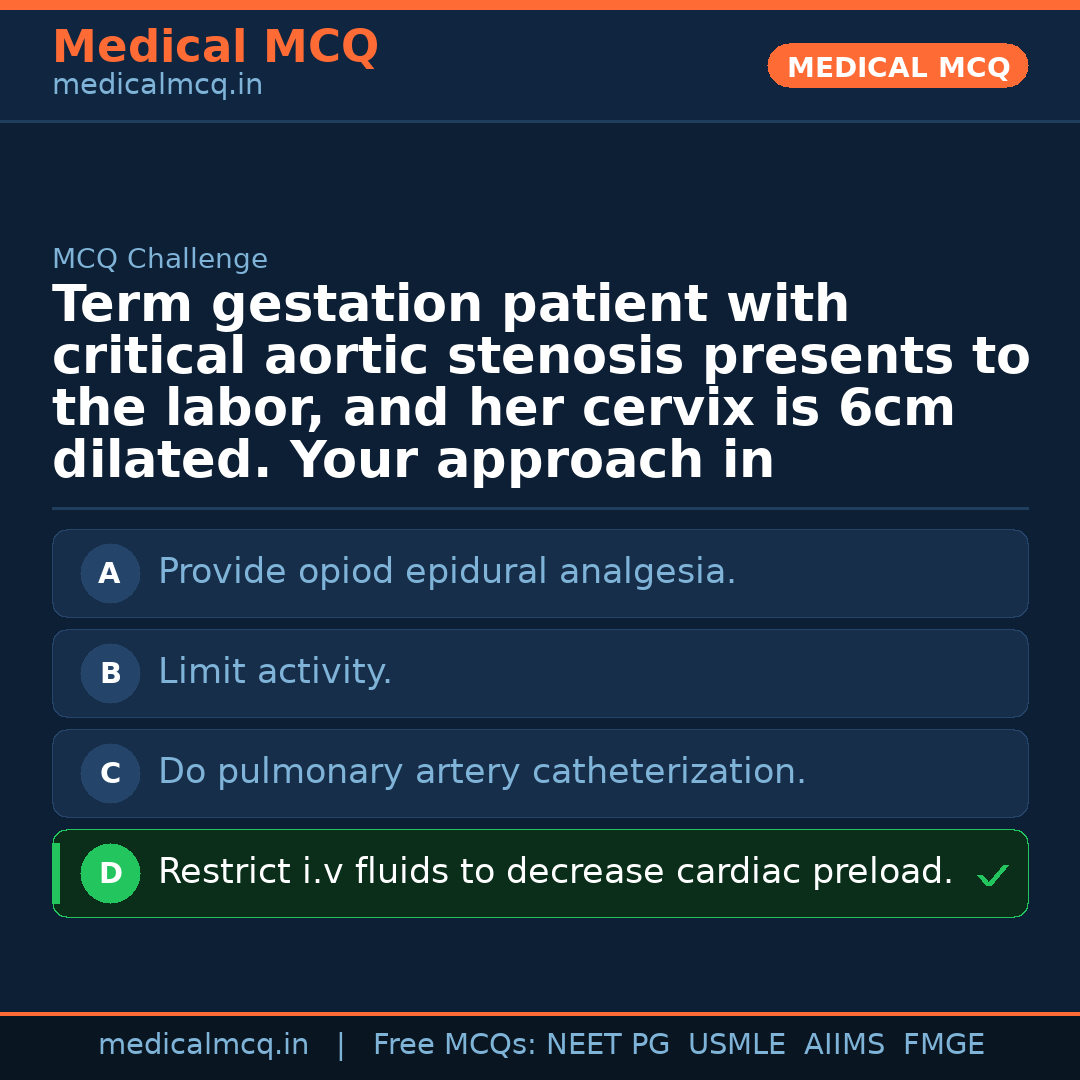1080x1080 pixels.
Task: Click the letter A circle icon
Action: click(x=110, y=574)
